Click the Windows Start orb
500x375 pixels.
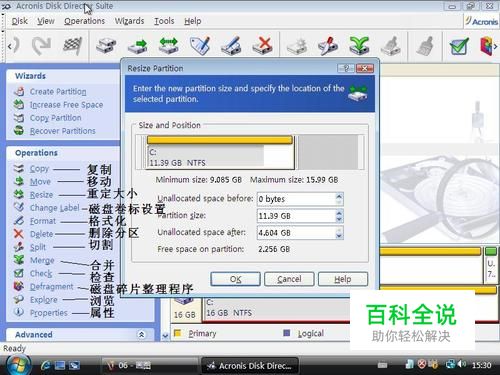(18, 365)
